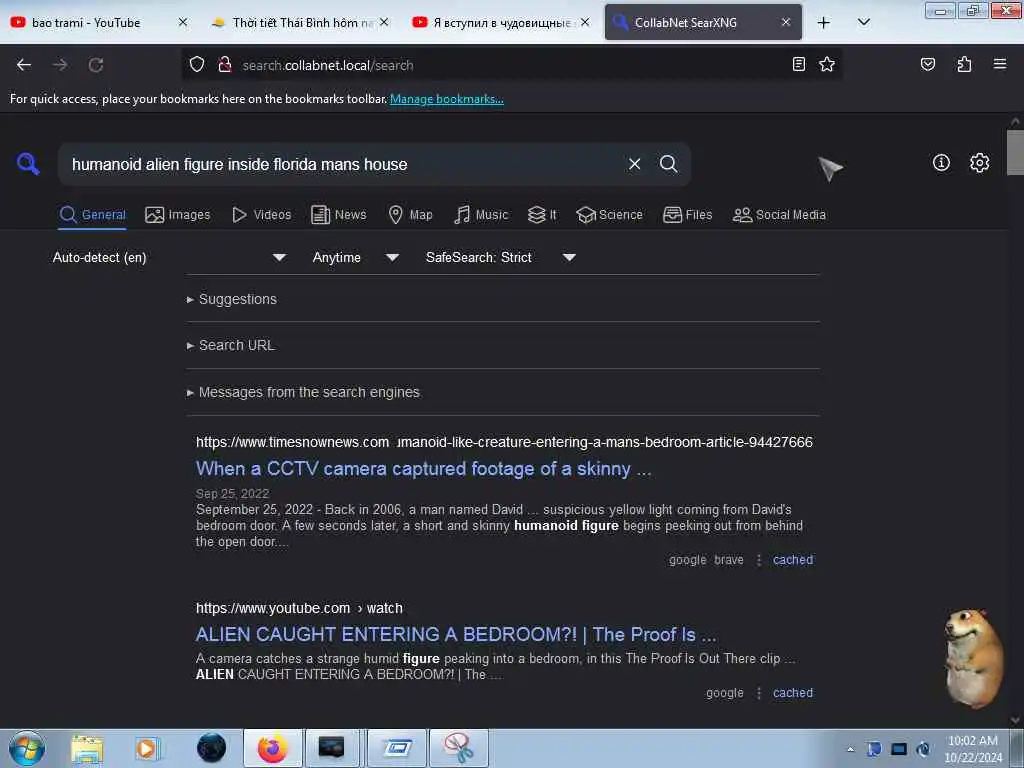
Task: Toggle reader view icon in address bar
Action: coord(798,64)
